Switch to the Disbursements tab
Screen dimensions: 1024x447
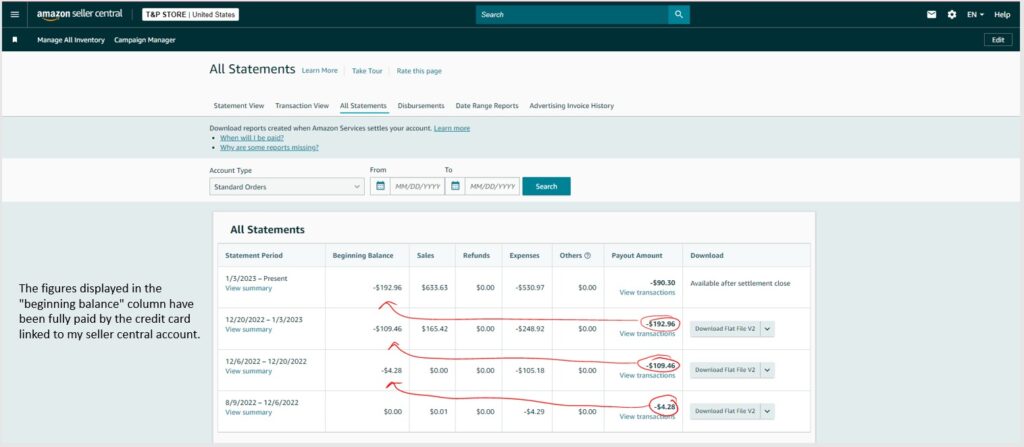click(x=421, y=105)
